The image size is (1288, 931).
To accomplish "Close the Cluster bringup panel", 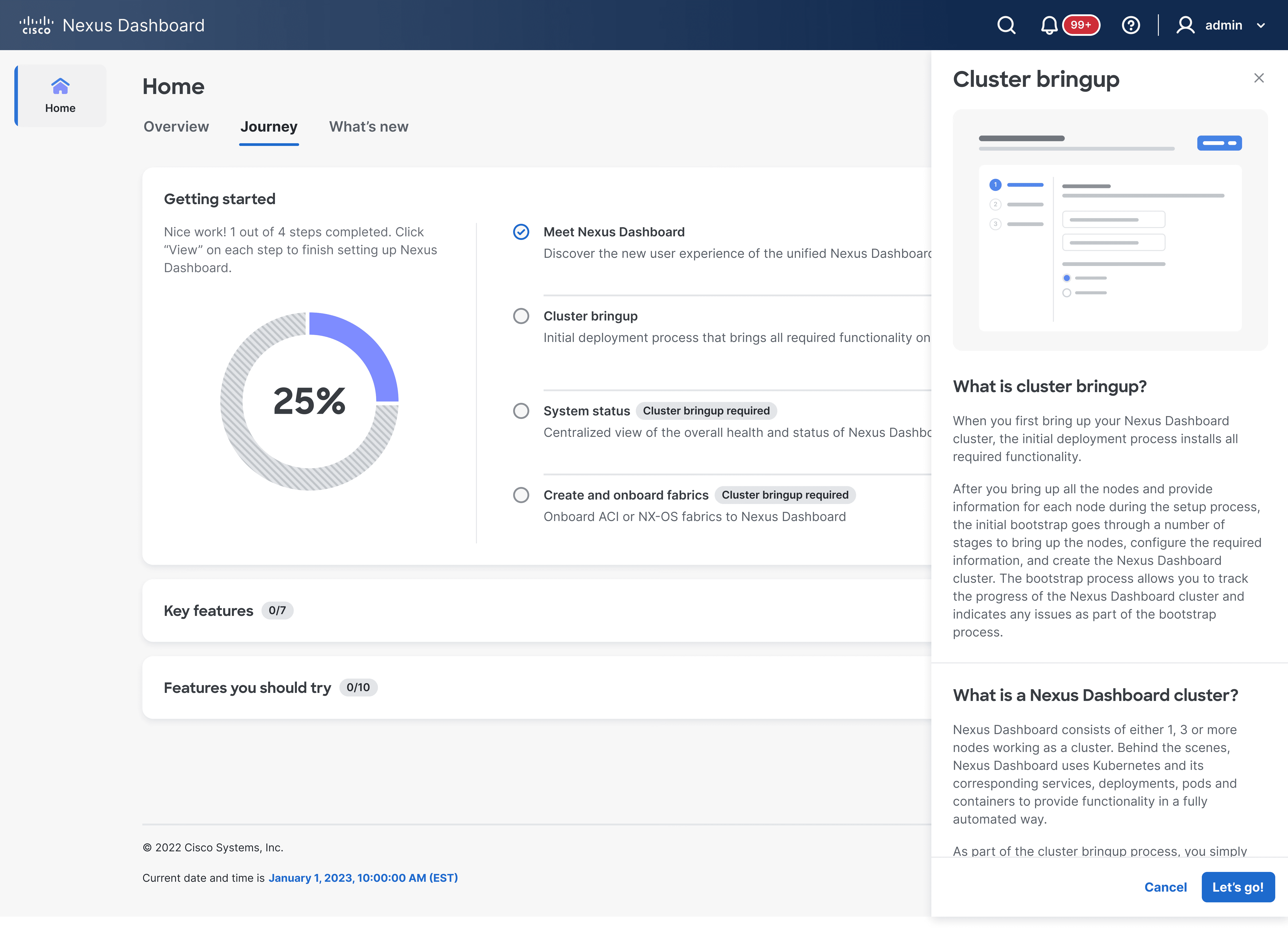I will pos(1259,78).
